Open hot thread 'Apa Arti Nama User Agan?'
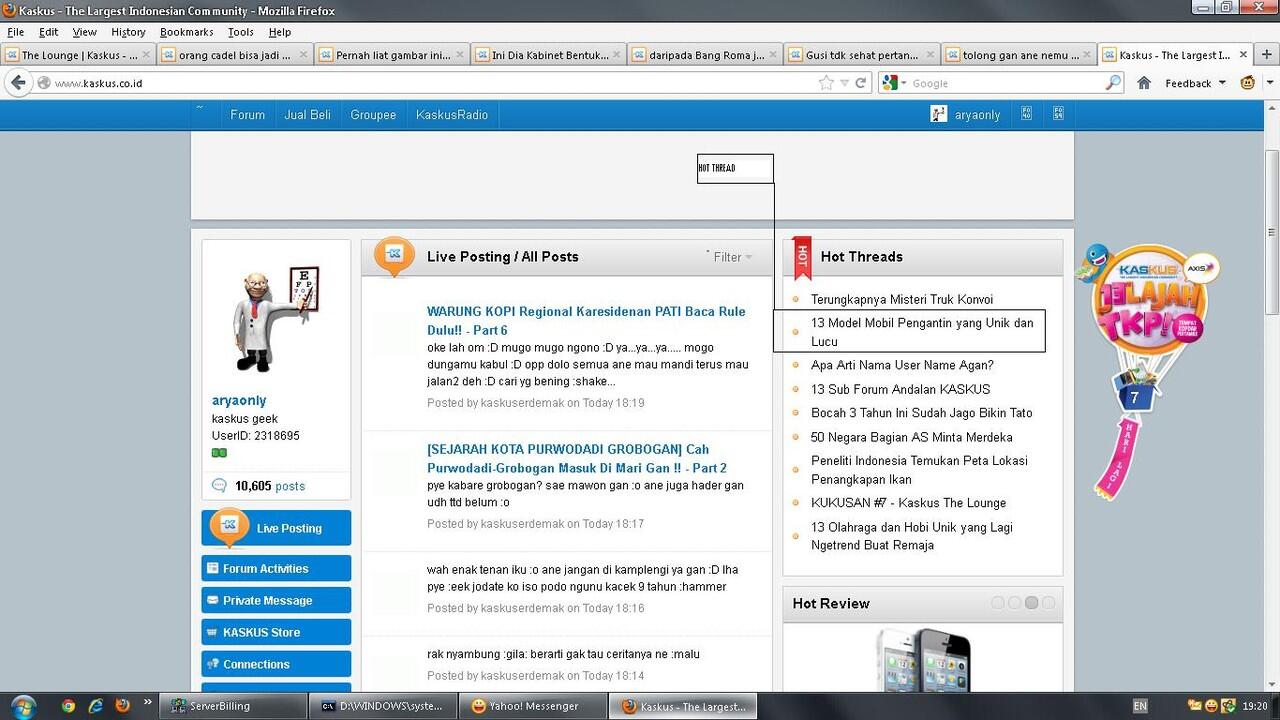Screen dimensions: 1280x720 coord(902,365)
